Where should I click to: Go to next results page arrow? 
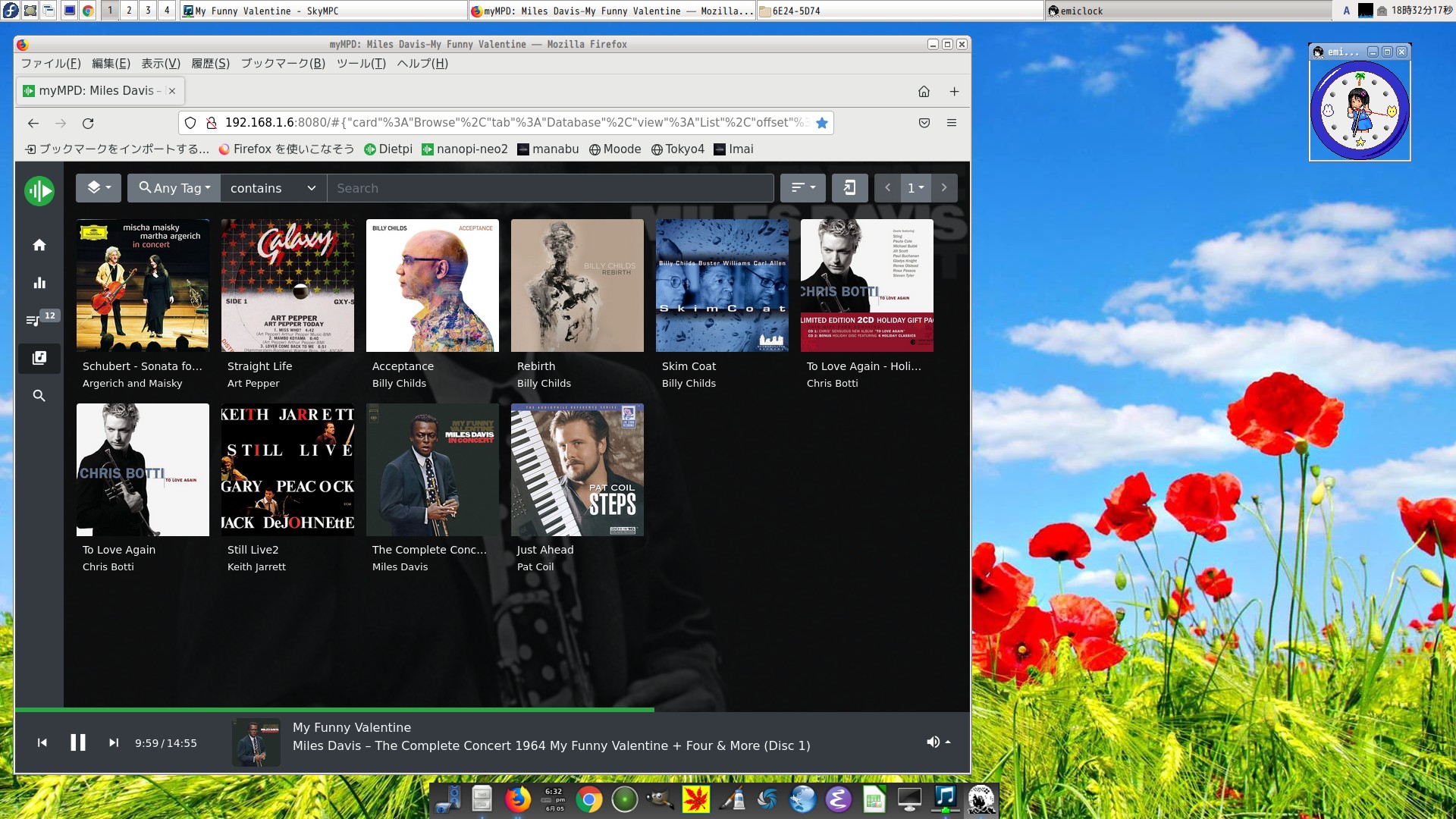(944, 188)
